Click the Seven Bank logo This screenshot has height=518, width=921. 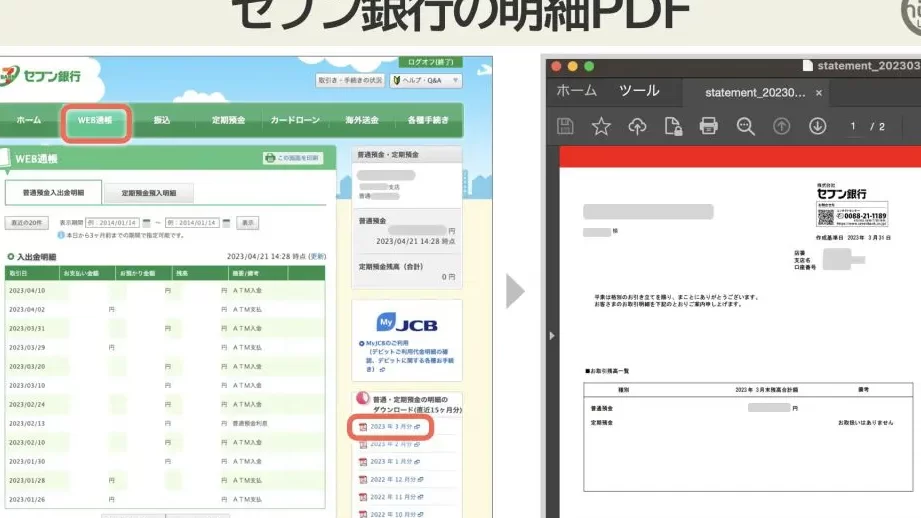41,76
